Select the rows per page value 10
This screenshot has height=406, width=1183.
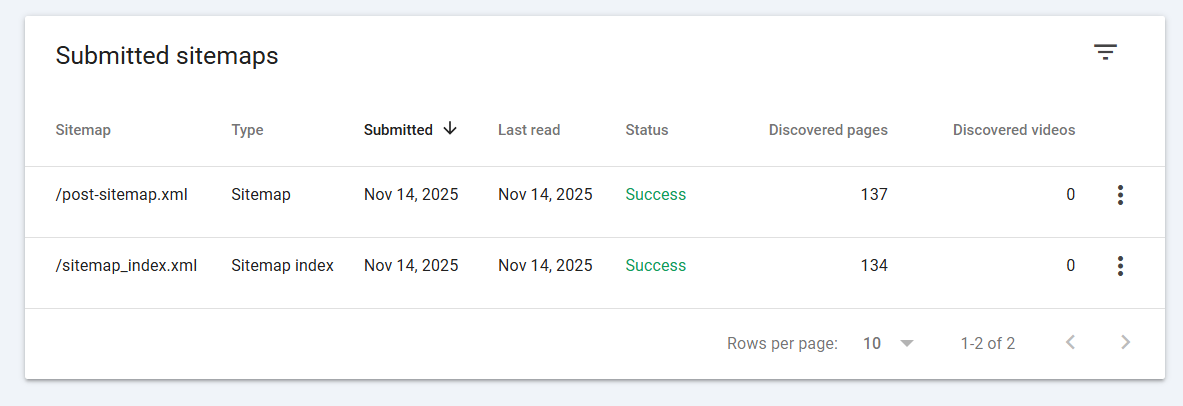872,343
